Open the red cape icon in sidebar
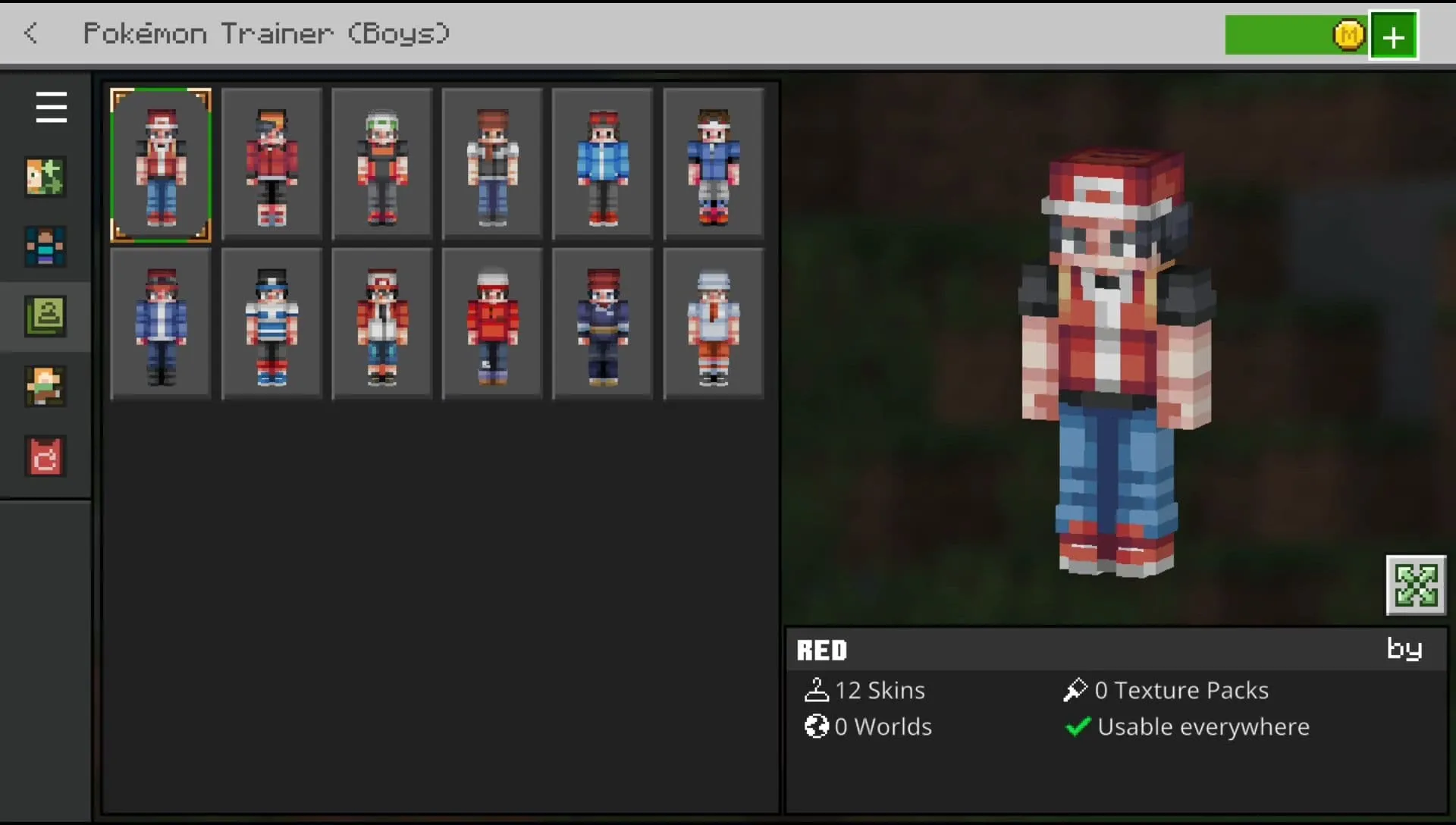This screenshot has width=1456, height=825. (x=45, y=456)
